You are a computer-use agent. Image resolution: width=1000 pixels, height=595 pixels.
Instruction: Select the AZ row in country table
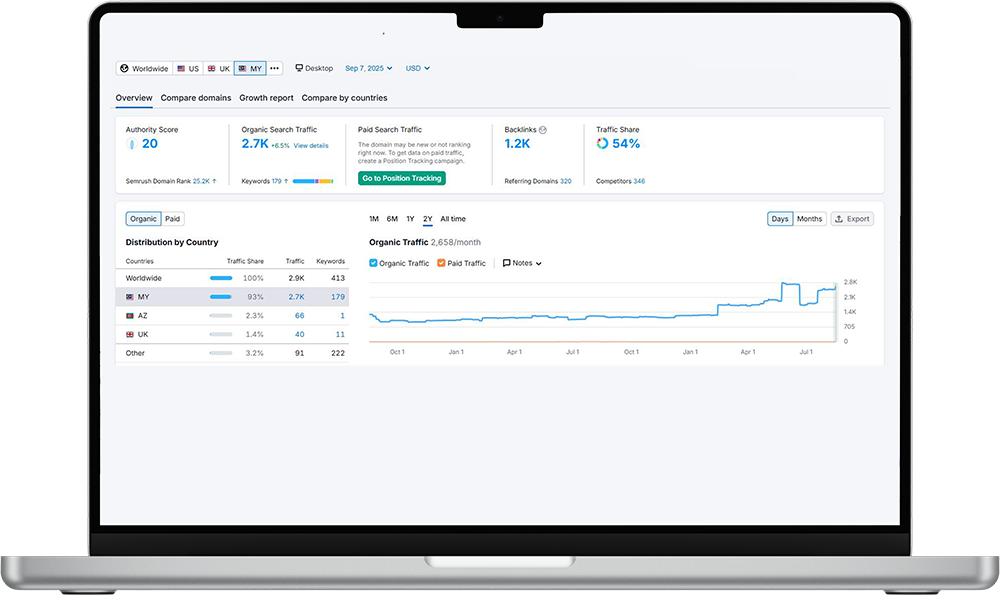(232, 315)
